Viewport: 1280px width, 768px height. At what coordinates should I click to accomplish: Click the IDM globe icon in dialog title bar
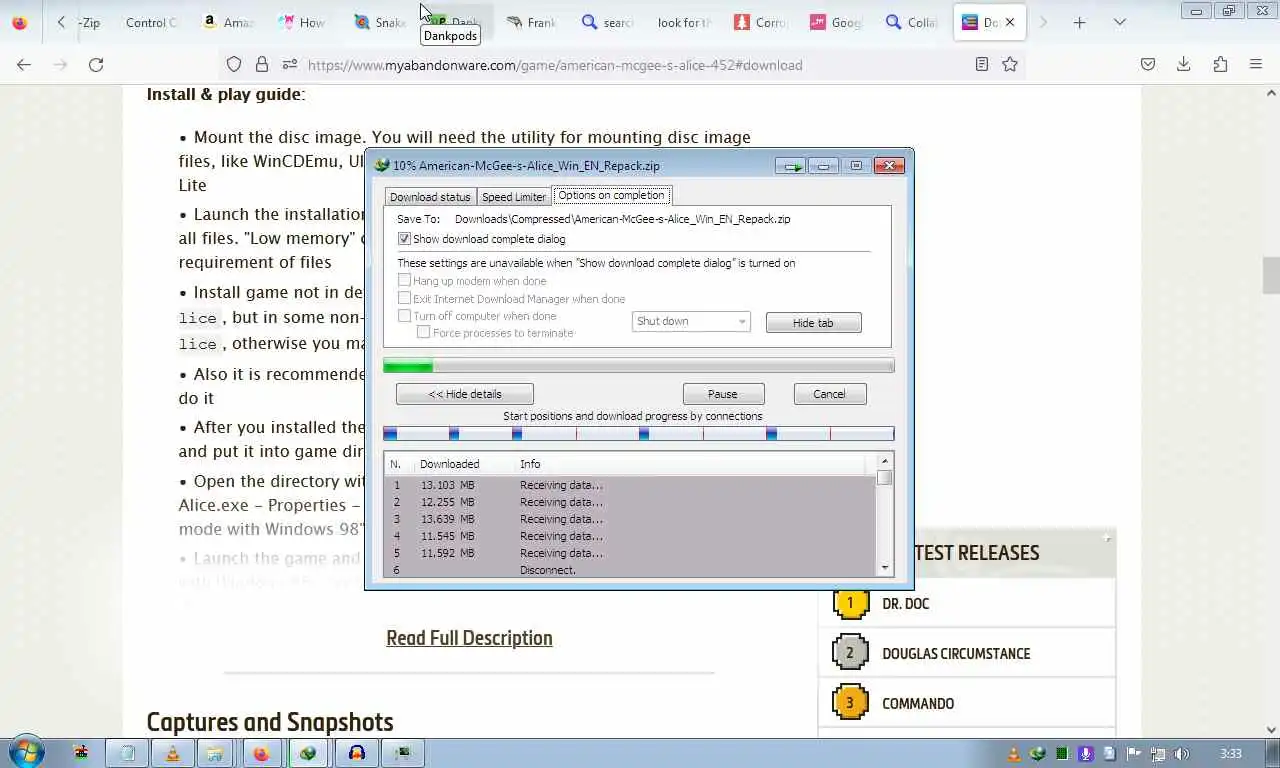click(x=382, y=166)
